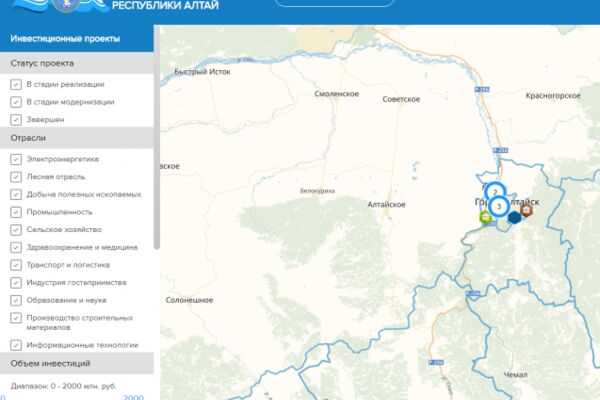Disable "Информационные технологии" checkbox

click(x=16, y=345)
